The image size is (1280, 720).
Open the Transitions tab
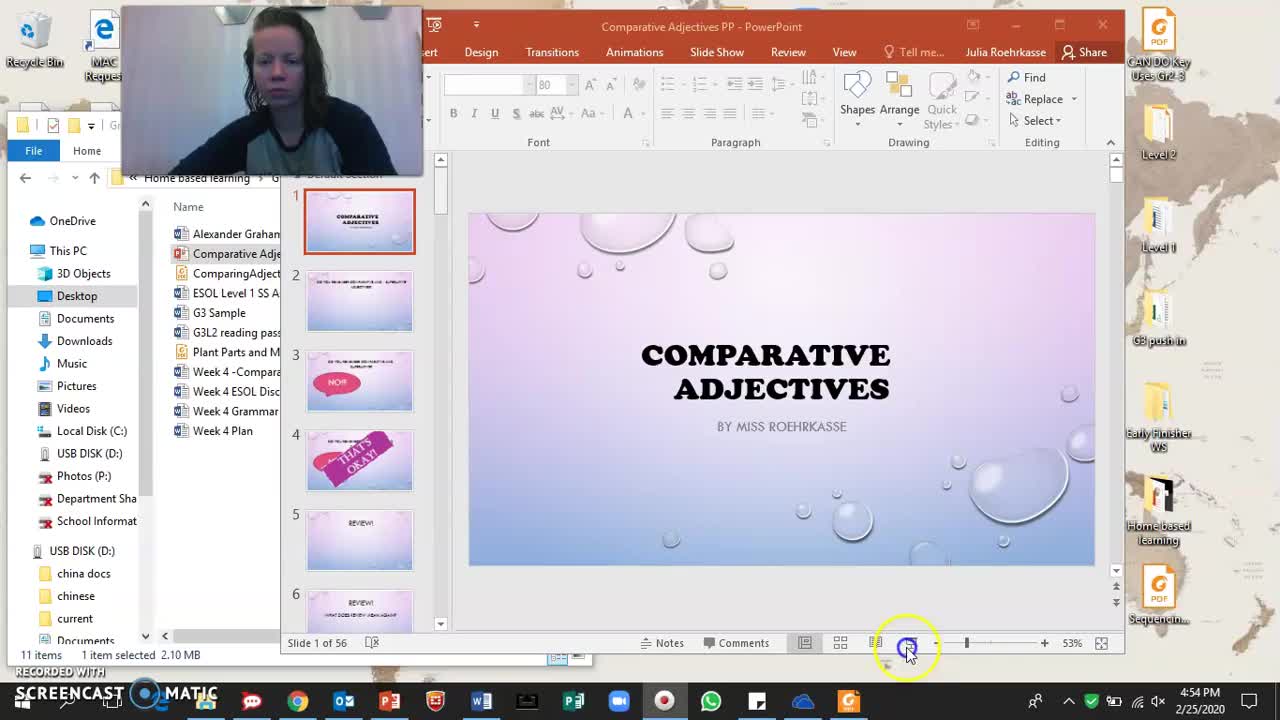point(552,52)
